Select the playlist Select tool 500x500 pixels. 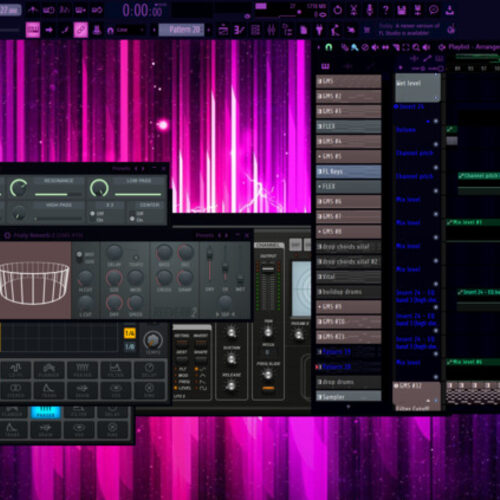[x=406, y=47]
